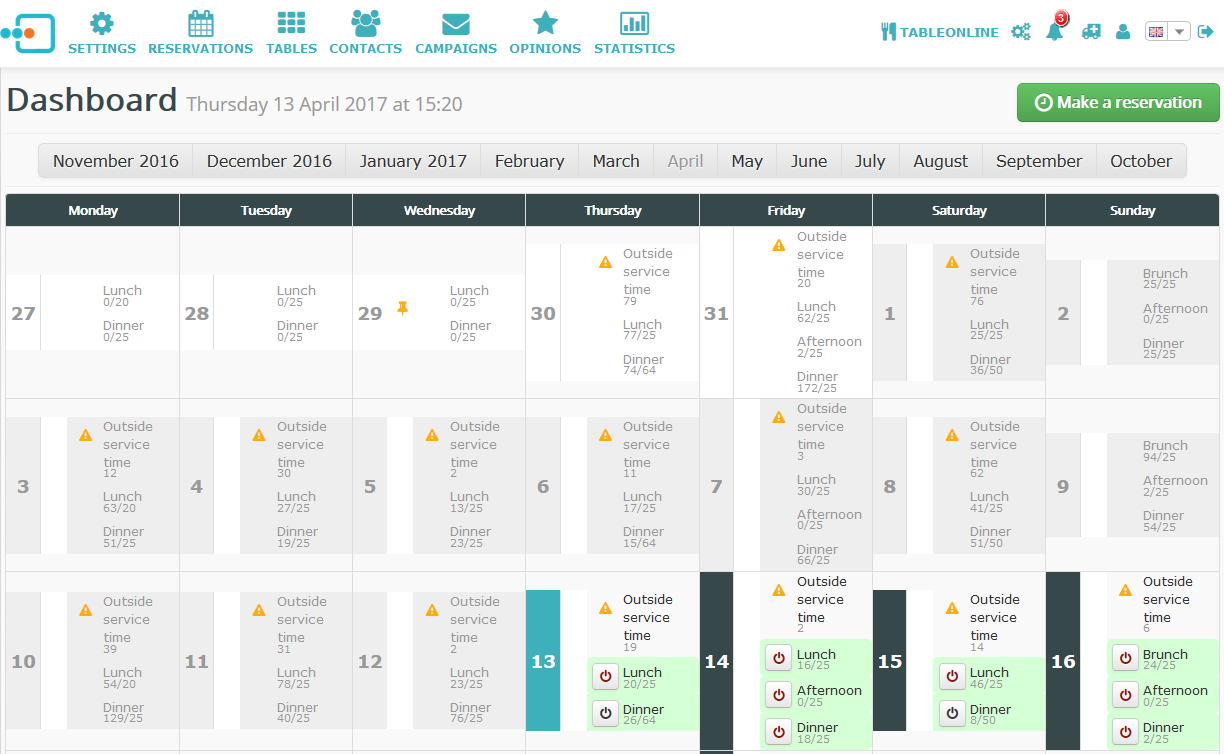
Task: Toggle Afternoon service power button on Friday 14
Action: point(778,695)
